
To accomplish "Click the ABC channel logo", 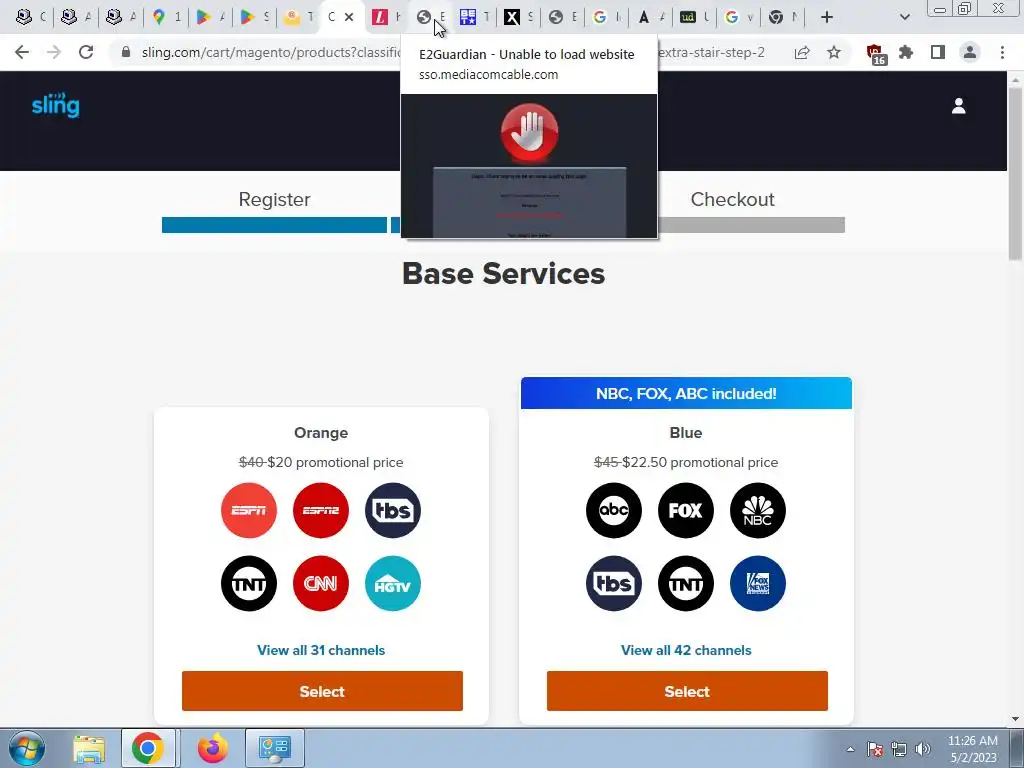I will [x=614, y=510].
